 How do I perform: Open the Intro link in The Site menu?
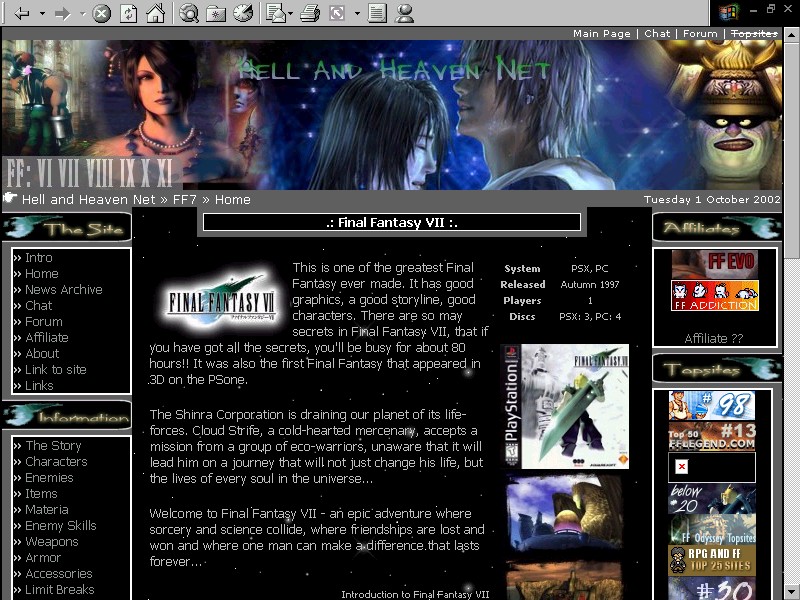click(x=39, y=258)
